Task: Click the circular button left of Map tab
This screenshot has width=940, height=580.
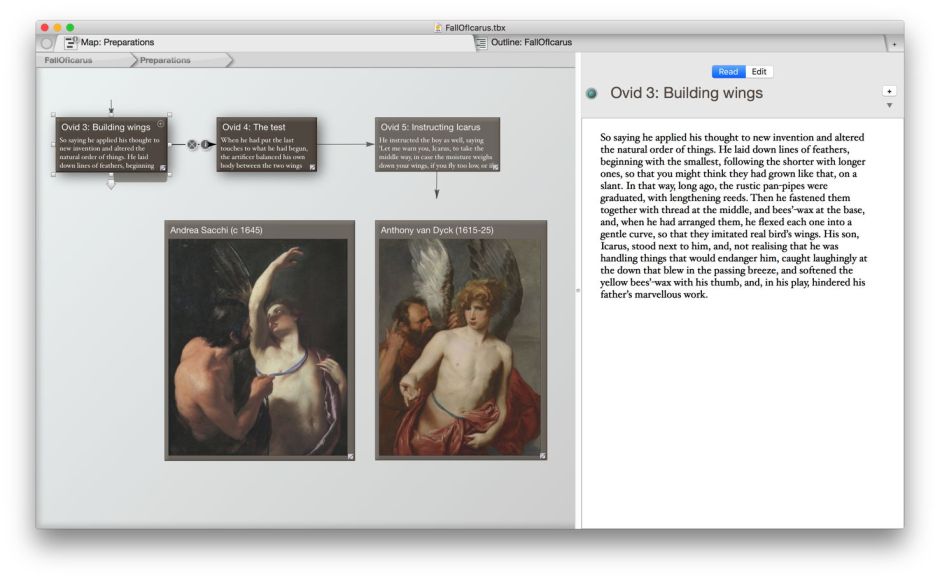Action: click(x=47, y=42)
